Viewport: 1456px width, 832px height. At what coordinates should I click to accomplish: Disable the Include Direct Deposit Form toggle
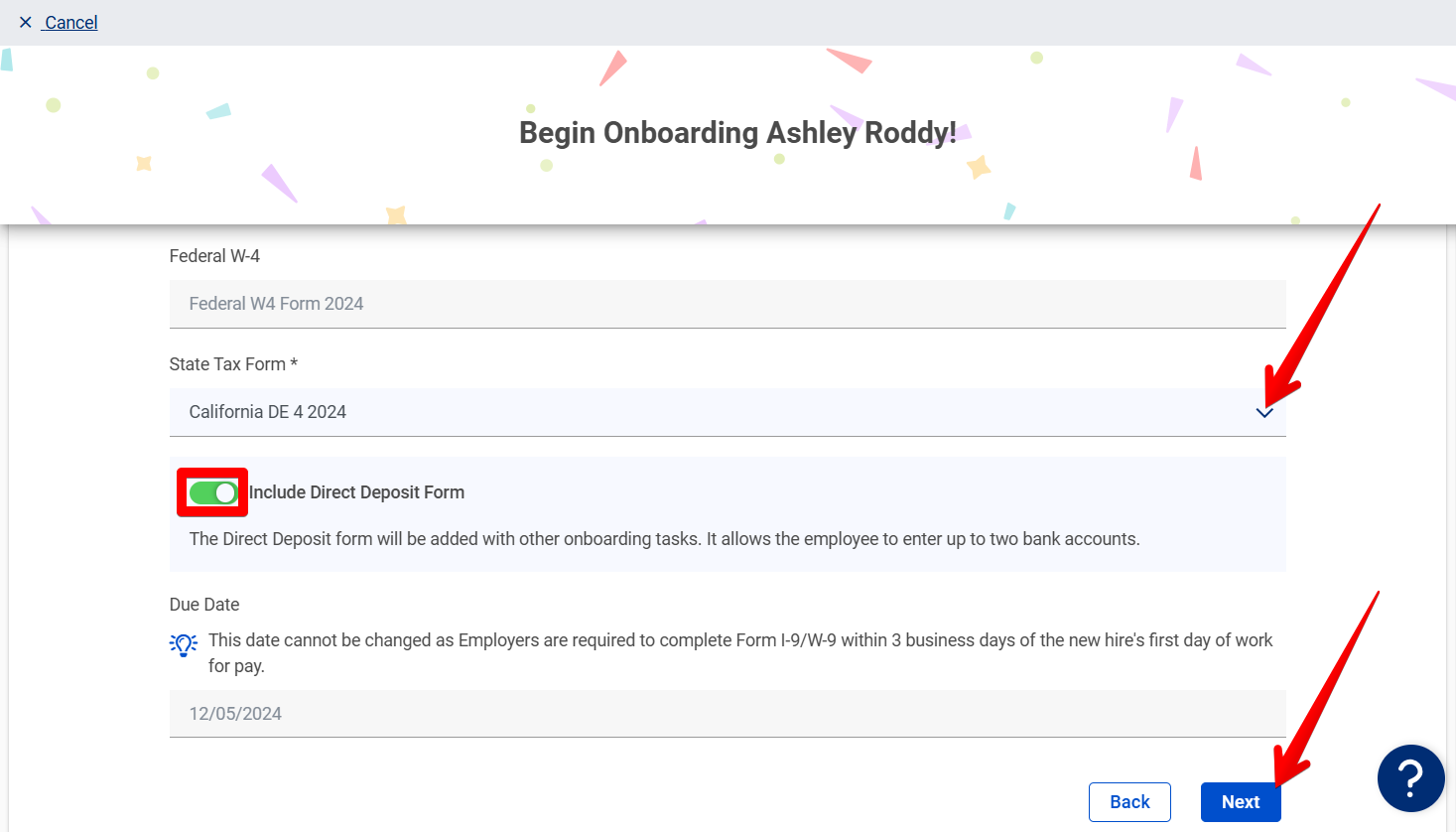point(211,491)
